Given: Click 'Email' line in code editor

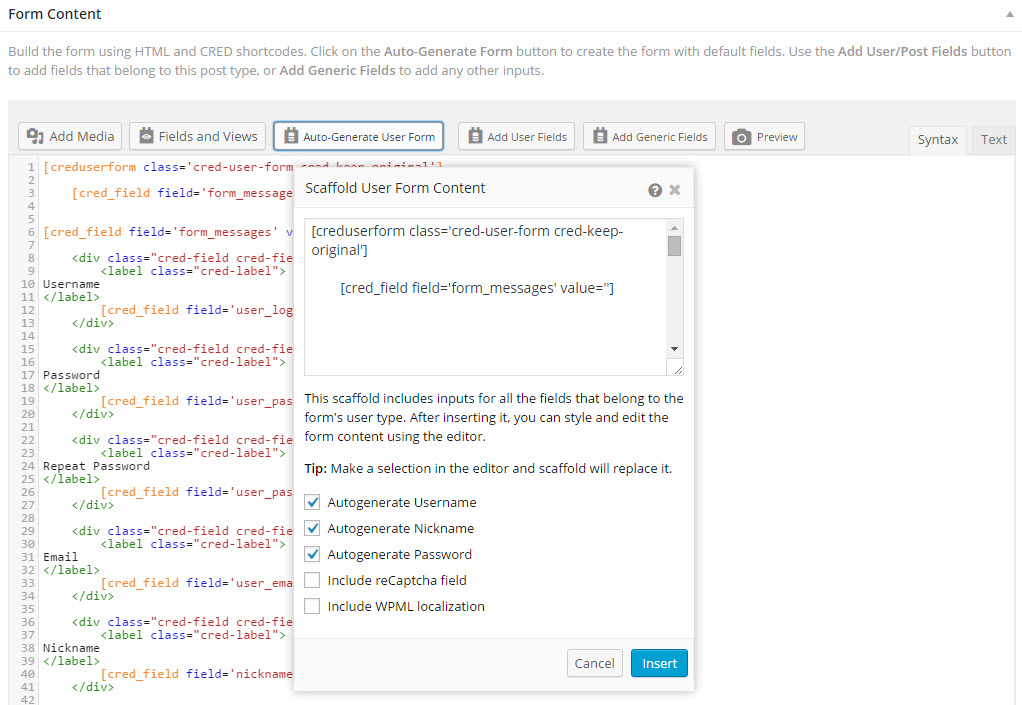Looking at the screenshot, I should 60,557.
